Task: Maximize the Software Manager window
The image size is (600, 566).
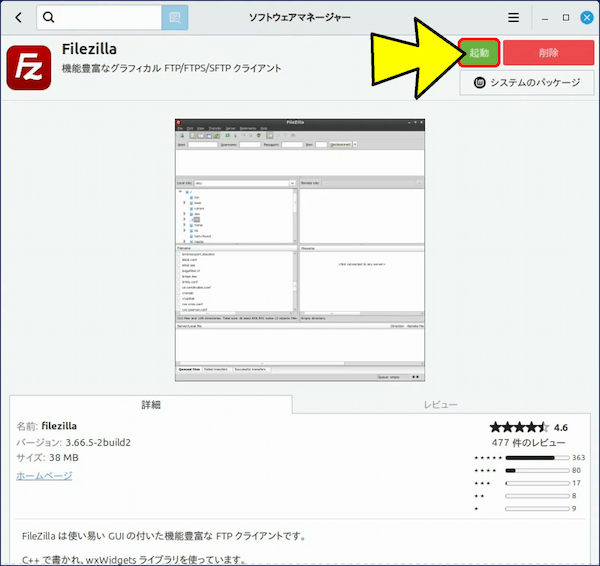Action: [566, 17]
